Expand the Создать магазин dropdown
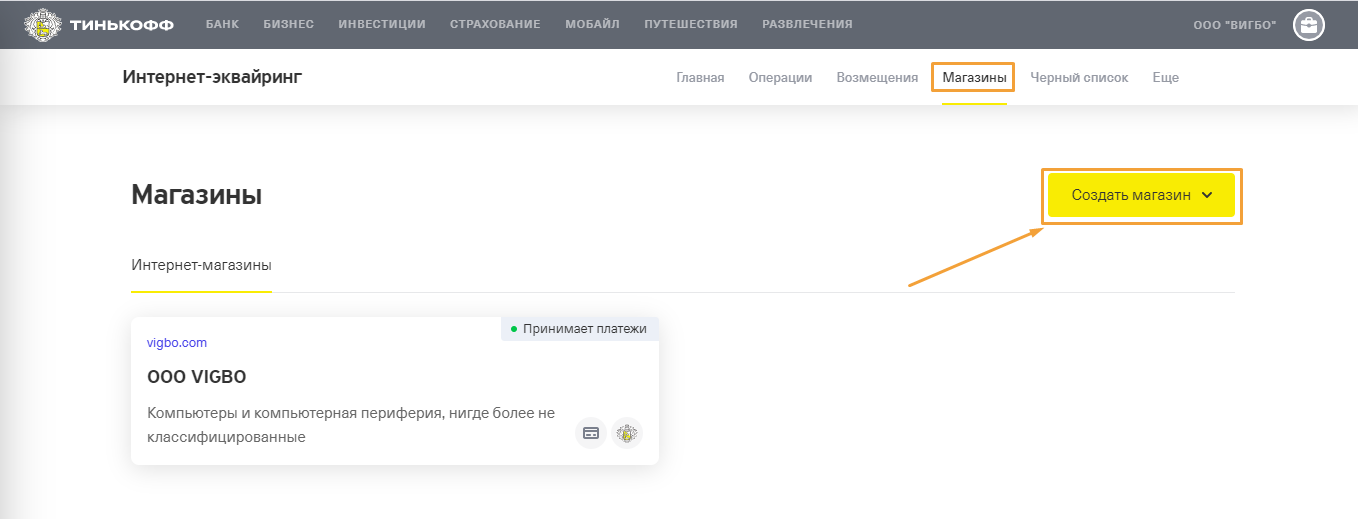Viewport: 1358px width, 519px height. [x=1141, y=196]
